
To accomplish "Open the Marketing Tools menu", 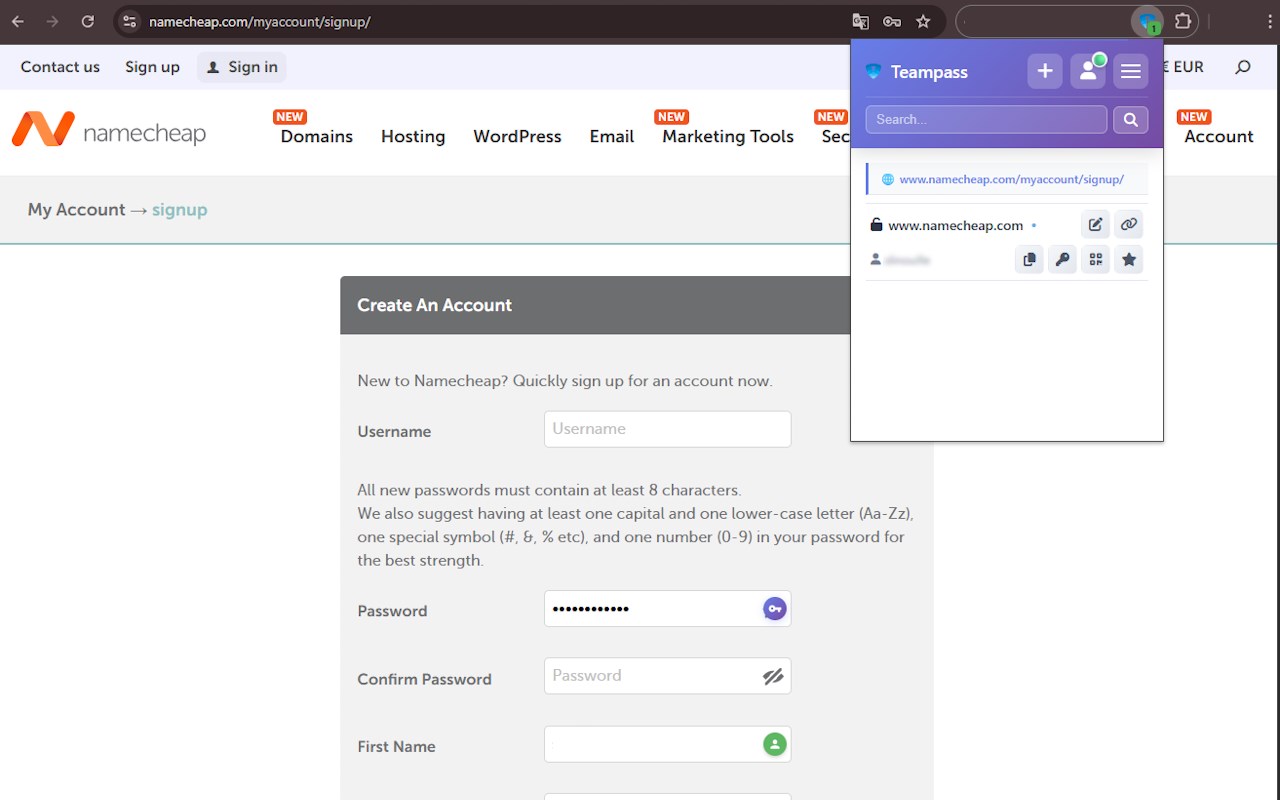I will 728,136.
